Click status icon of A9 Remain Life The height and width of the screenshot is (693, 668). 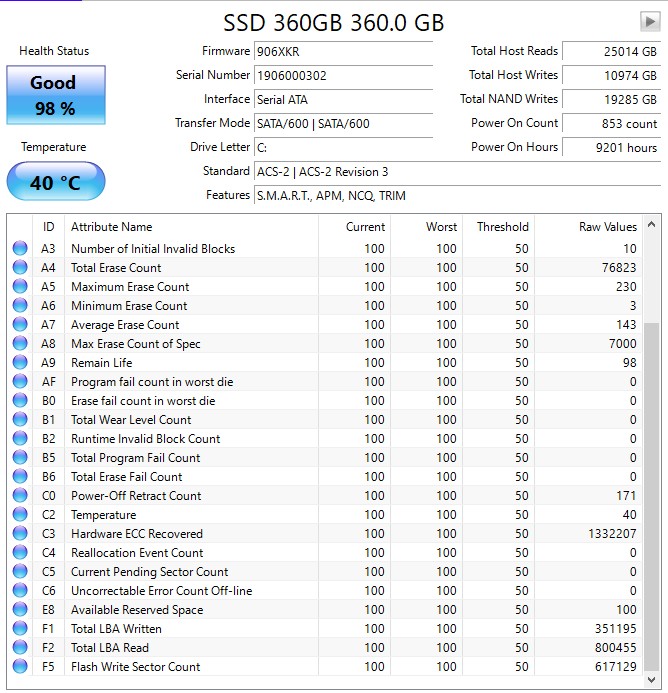[20, 362]
